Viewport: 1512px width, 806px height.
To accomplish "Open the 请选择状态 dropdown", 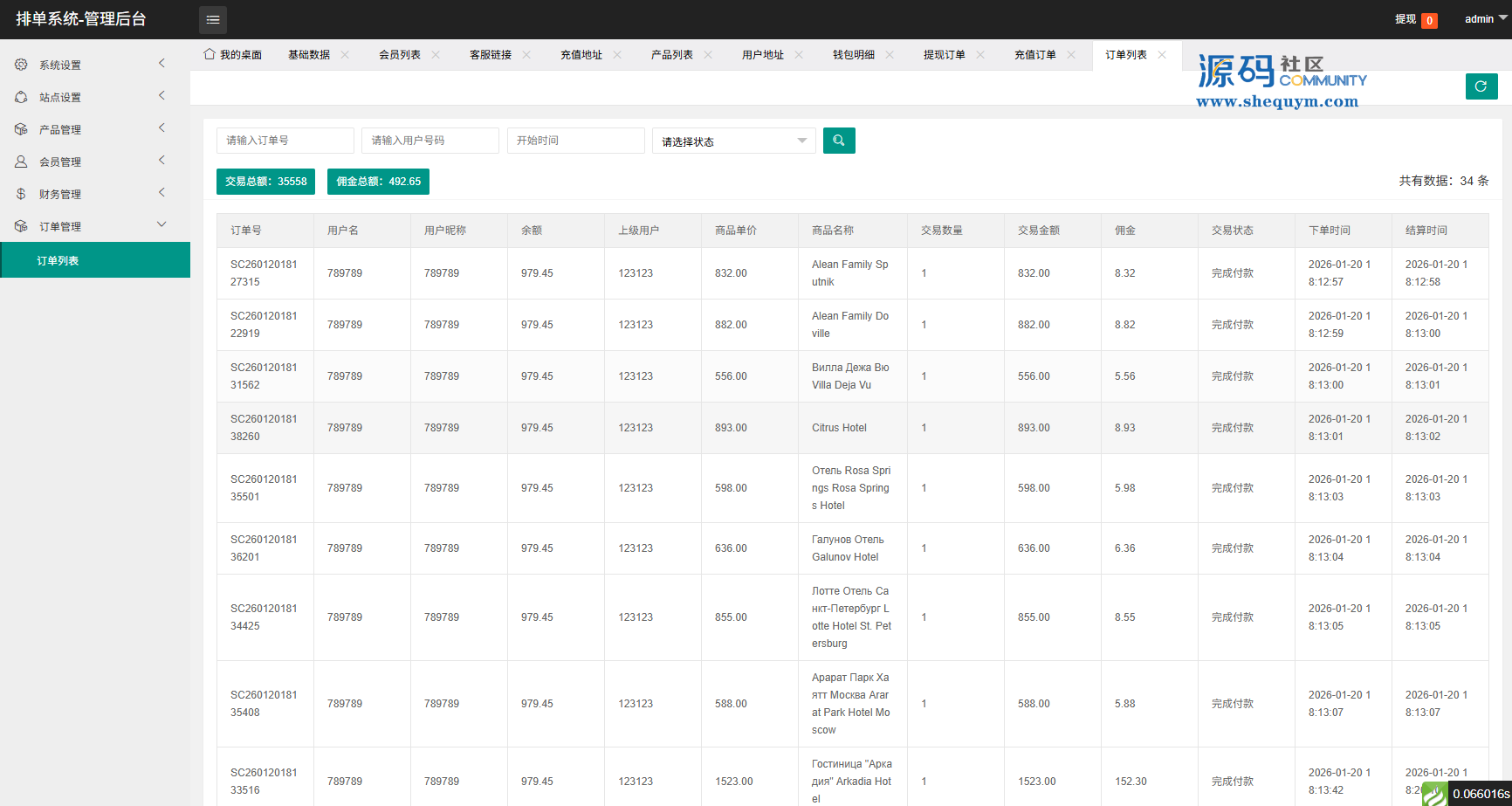I will tap(733, 141).
